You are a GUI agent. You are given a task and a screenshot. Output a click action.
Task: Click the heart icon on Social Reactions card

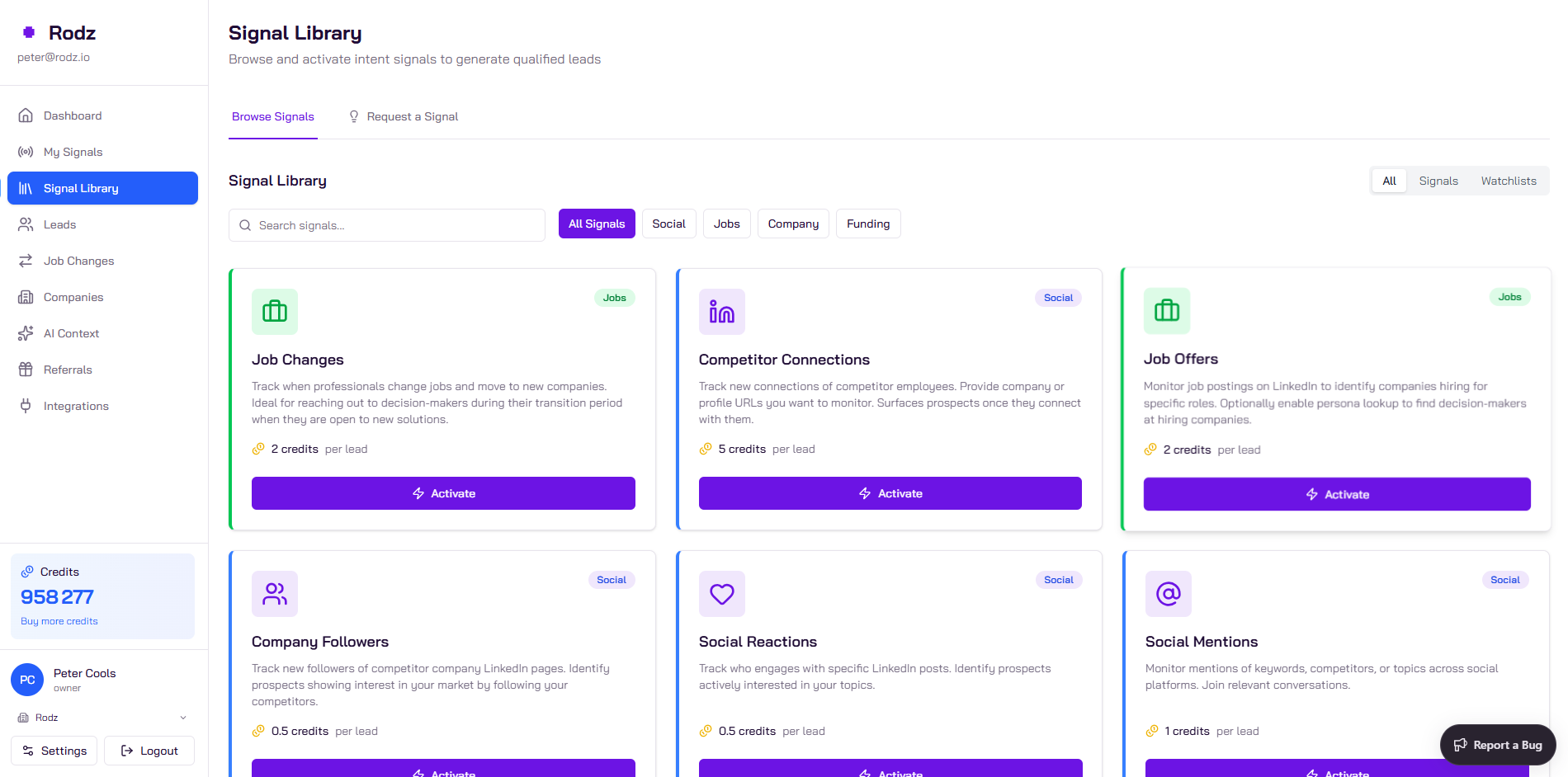(x=721, y=594)
